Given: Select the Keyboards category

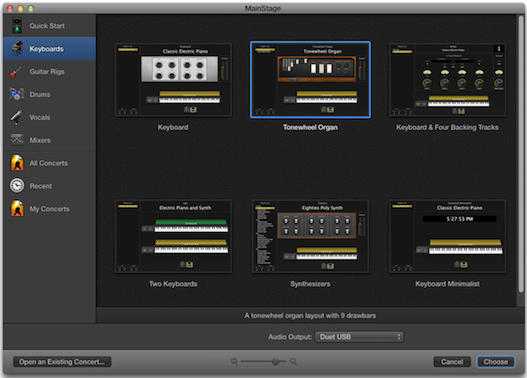Looking at the screenshot, I should (x=49, y=49).
